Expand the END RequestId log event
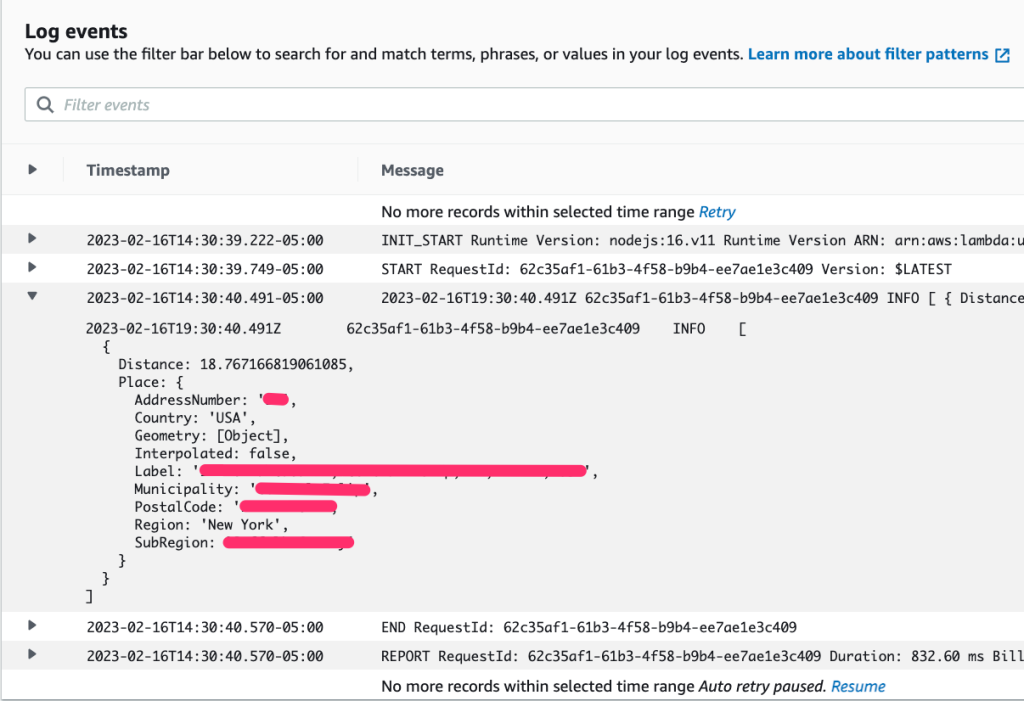 (31, 627)
